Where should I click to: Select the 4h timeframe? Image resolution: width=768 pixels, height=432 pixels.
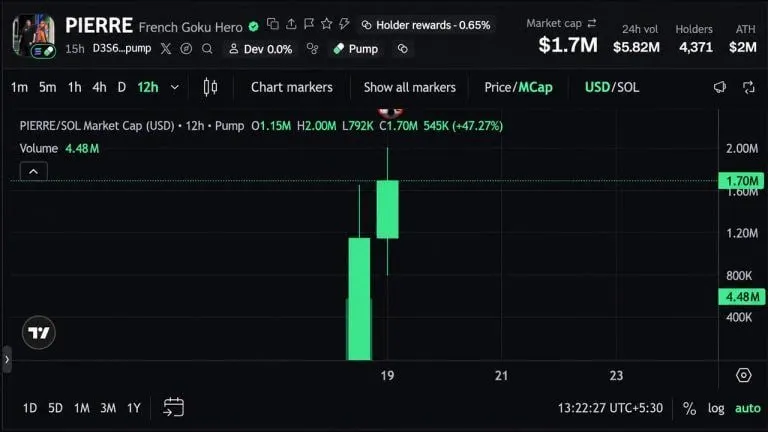[x=99, y=87]
